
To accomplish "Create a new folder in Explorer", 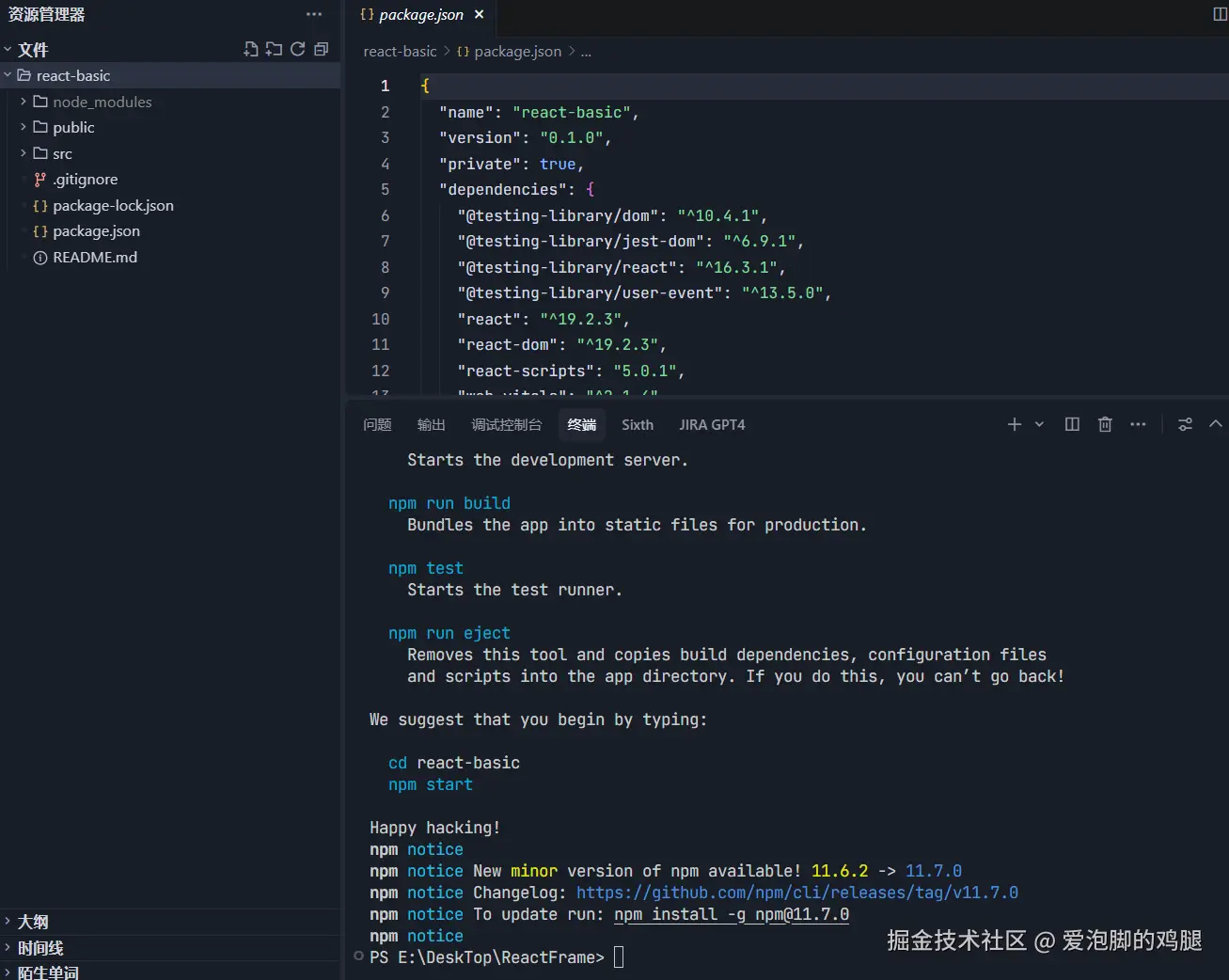I will pyautogui.click(x=274, y=49).
